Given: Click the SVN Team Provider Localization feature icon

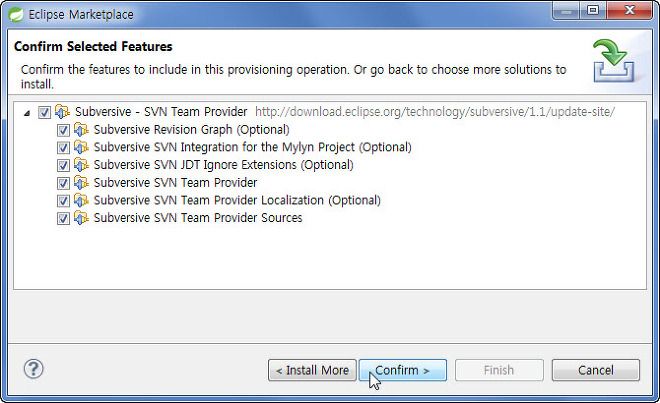Looking at the screenshot, I should (x=81, y=200).
